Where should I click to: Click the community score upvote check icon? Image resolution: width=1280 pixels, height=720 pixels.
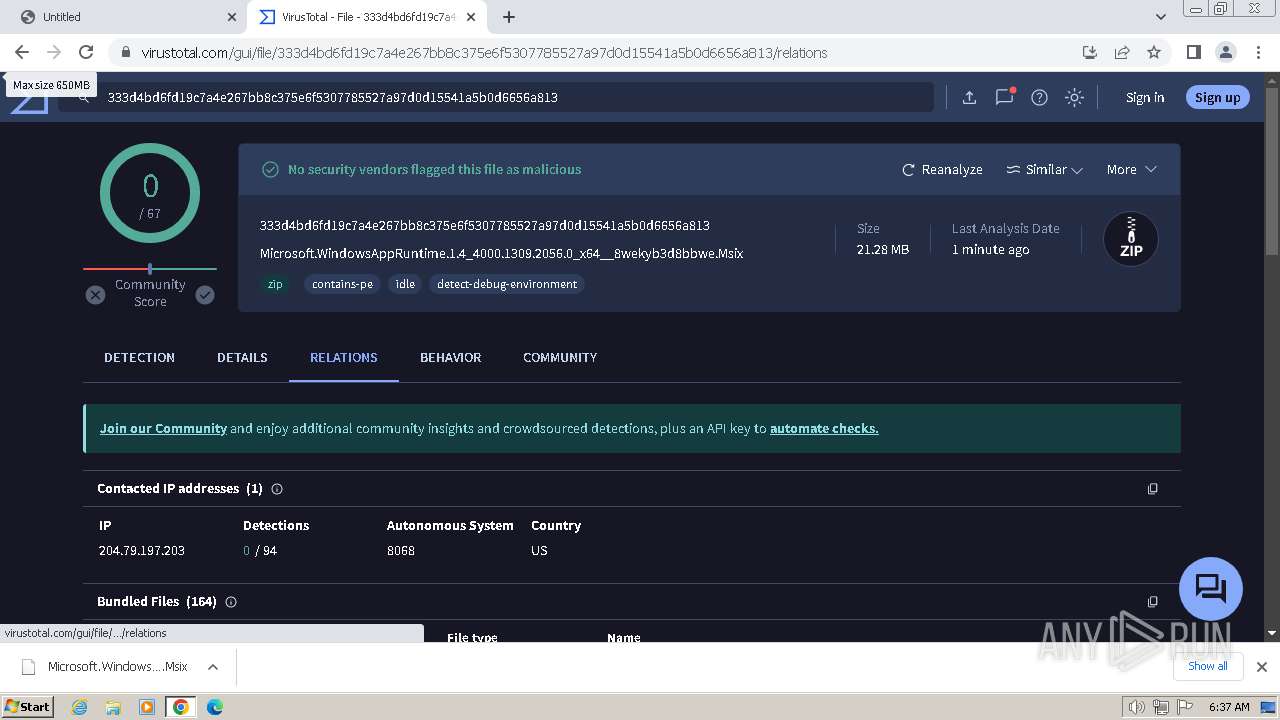coord(205,295)
